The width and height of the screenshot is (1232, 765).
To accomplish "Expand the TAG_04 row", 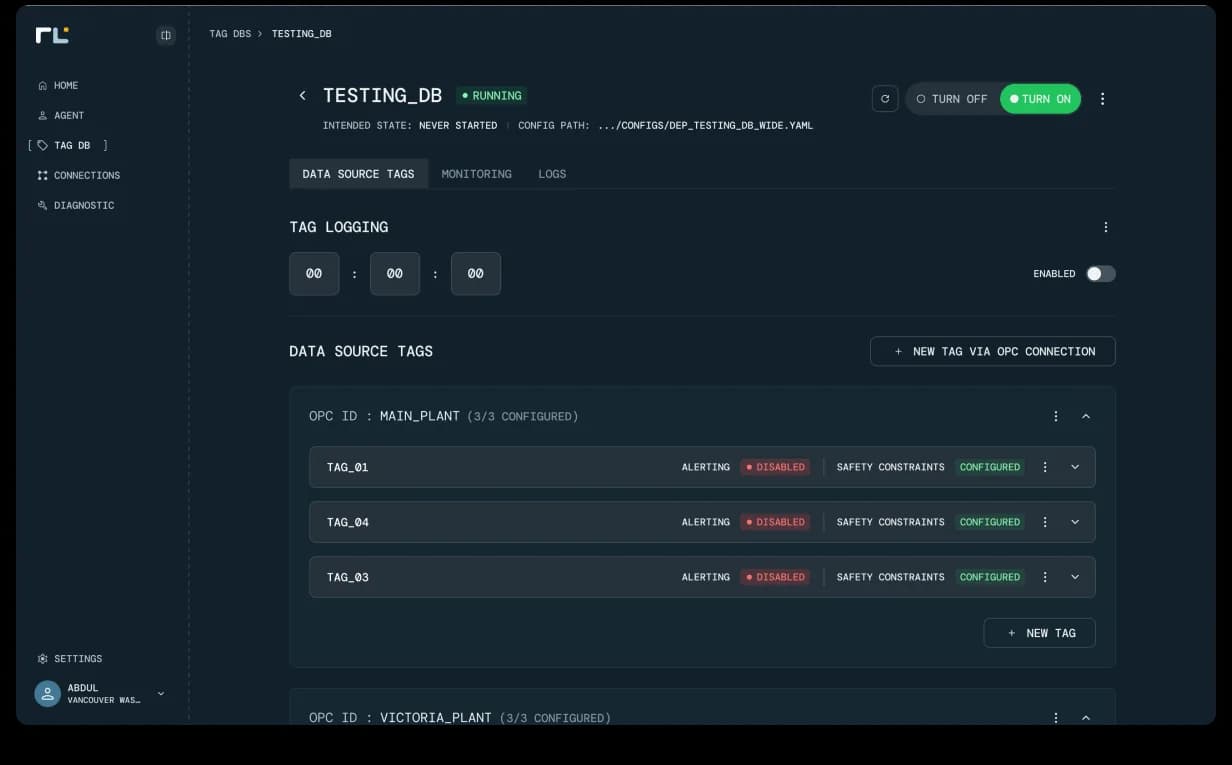I will 1075,522.
